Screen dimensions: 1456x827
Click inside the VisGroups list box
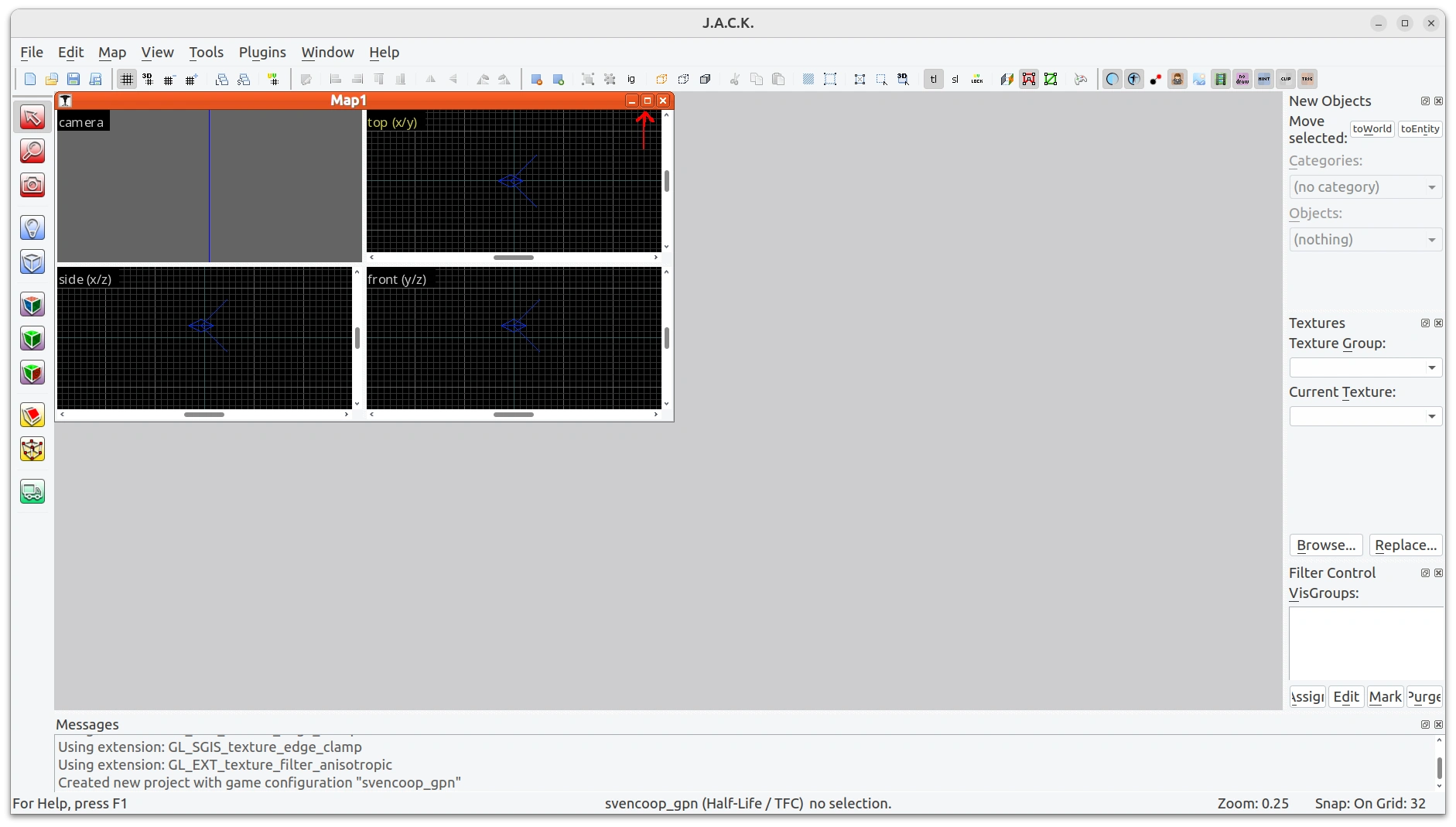point(1365,643)
